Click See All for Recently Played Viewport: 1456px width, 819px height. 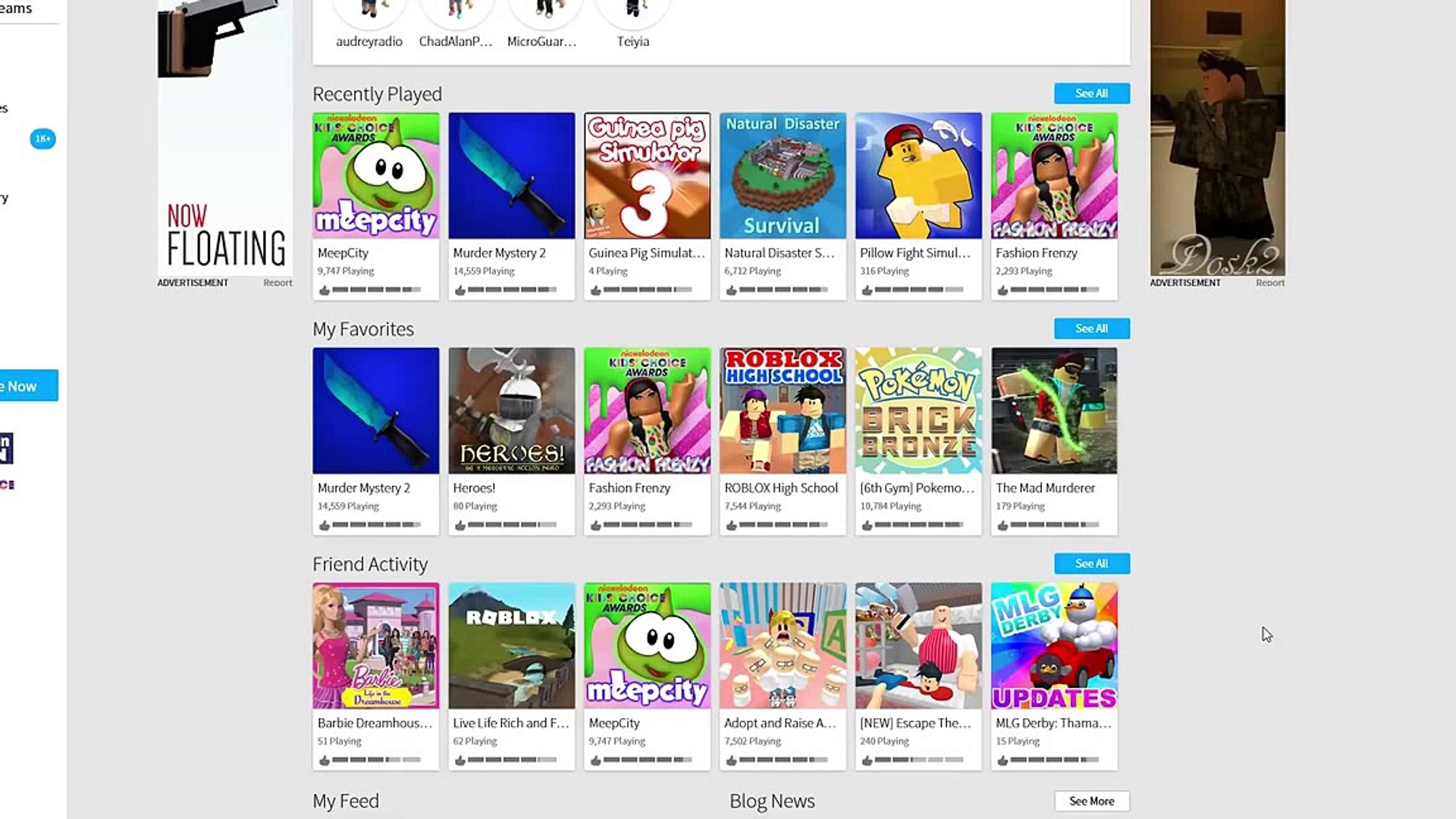[x=1091, y=93]
